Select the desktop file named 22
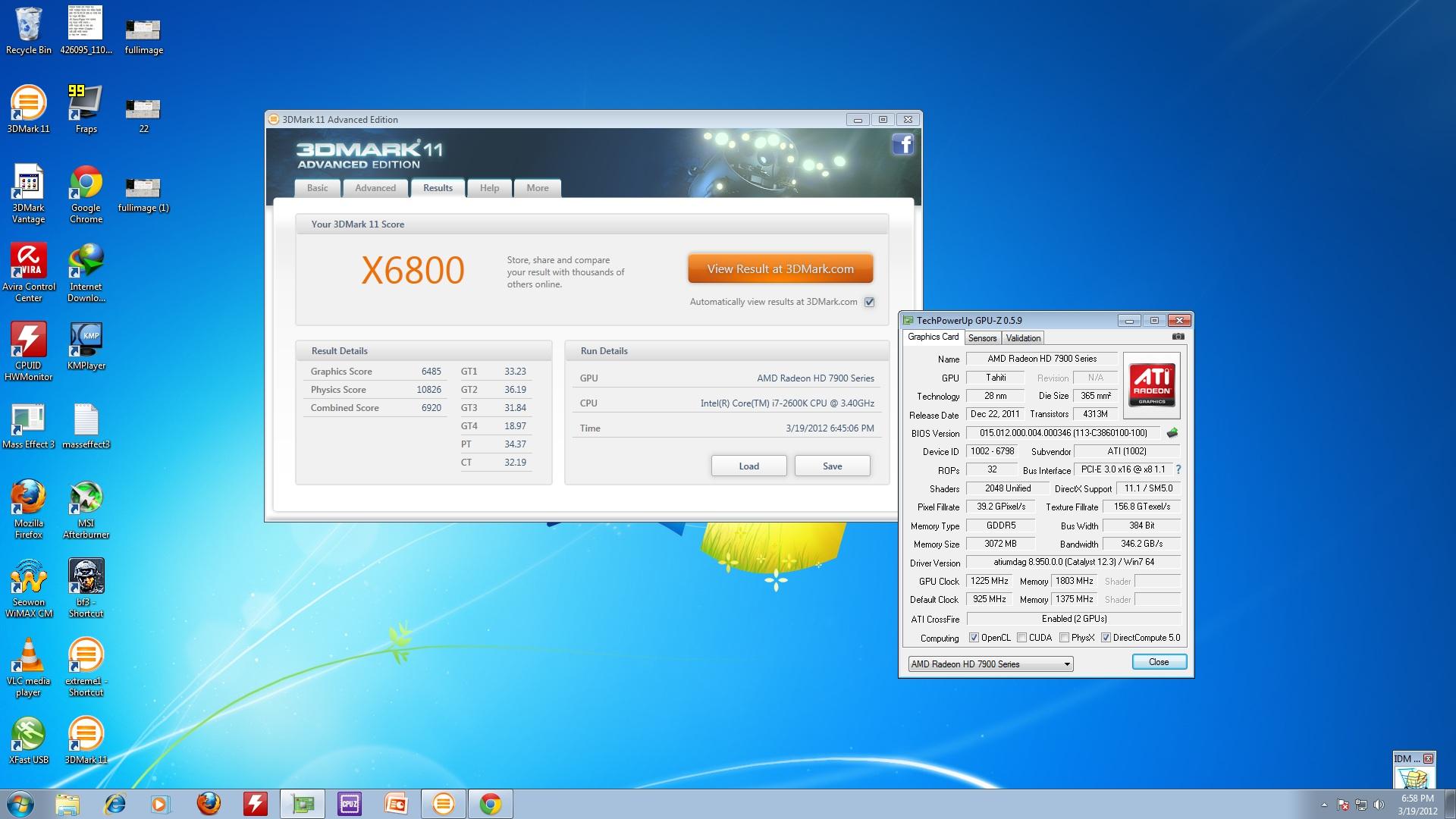 coord(143,115)
